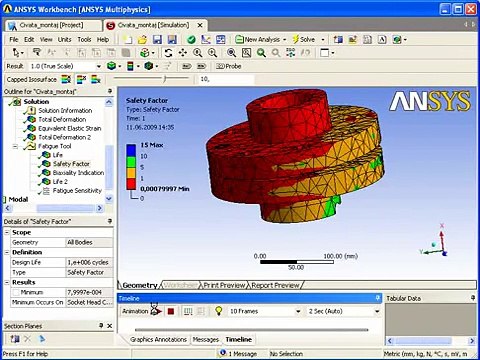This screenshot has height=360, width=480.
Task: Toggle the Minimum result checkbox
Action: tap(16, 292)
